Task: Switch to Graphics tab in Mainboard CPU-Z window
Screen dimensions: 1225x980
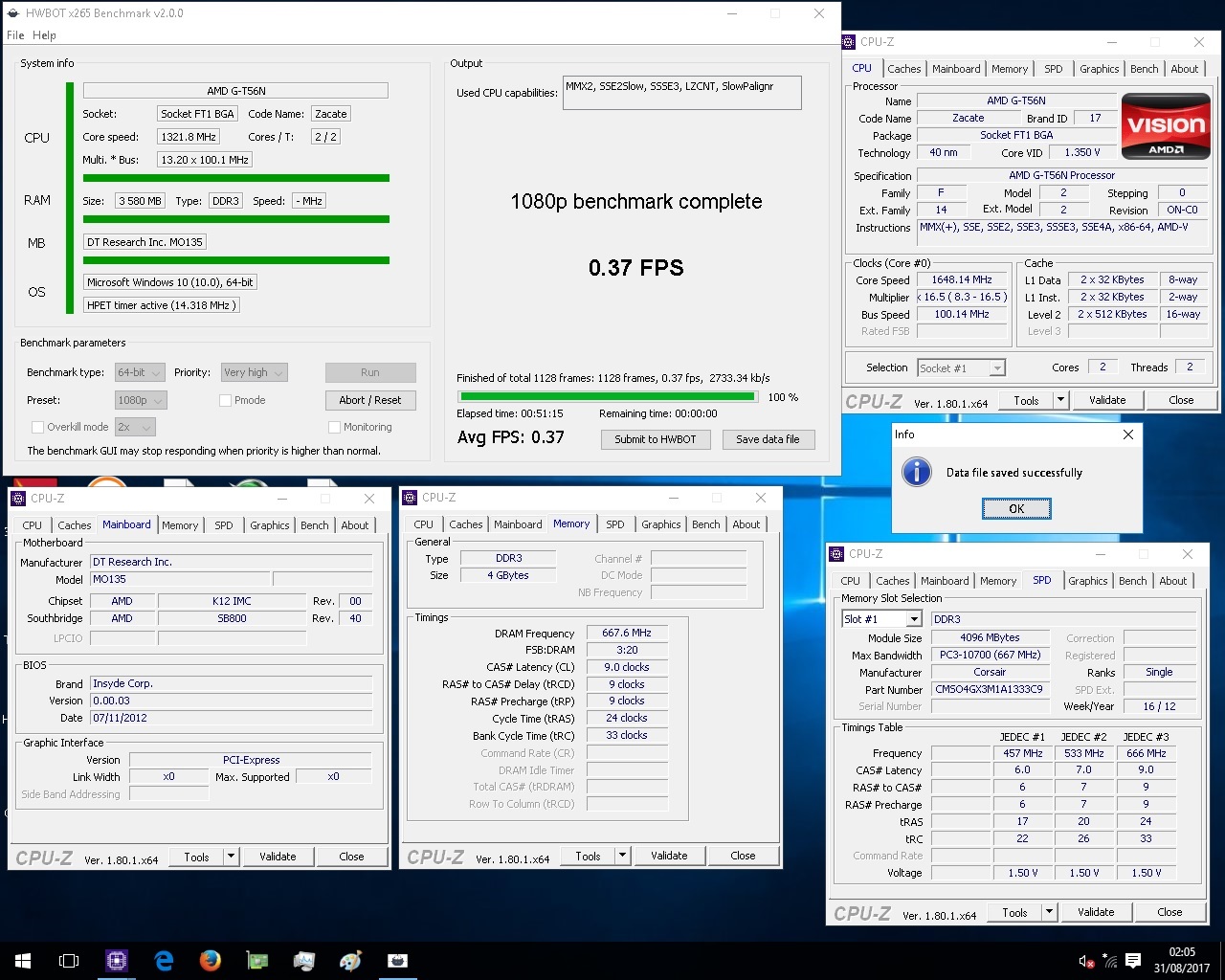Action: click(x=269, y=525)
